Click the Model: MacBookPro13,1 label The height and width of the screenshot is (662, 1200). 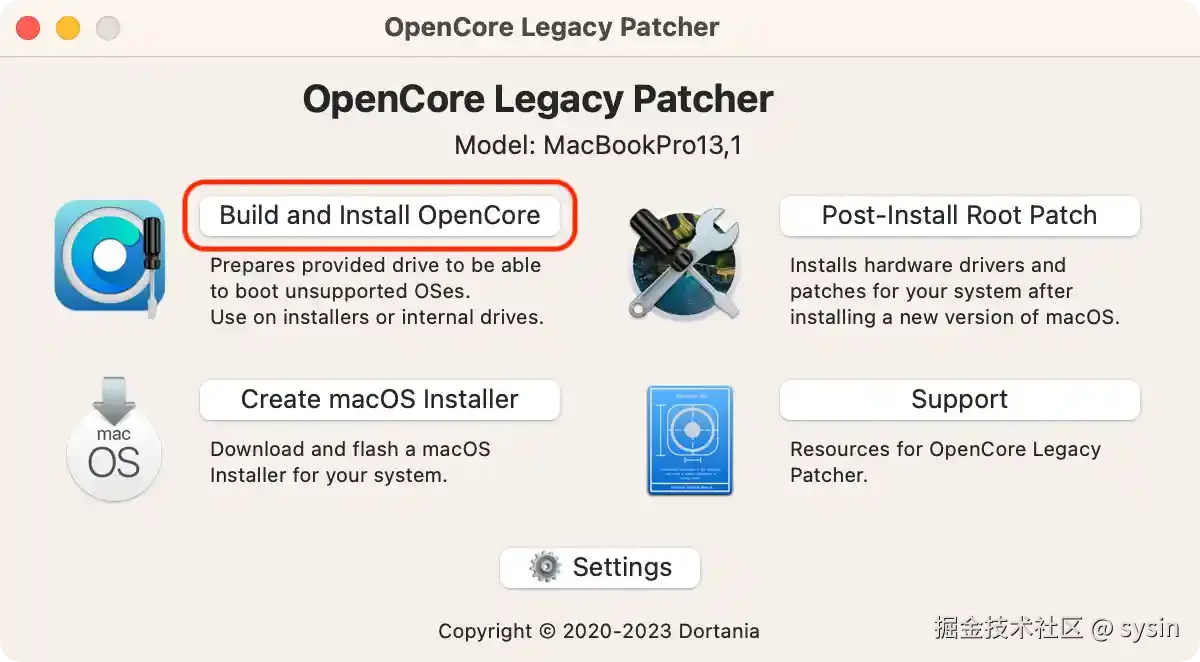(599, 143)
